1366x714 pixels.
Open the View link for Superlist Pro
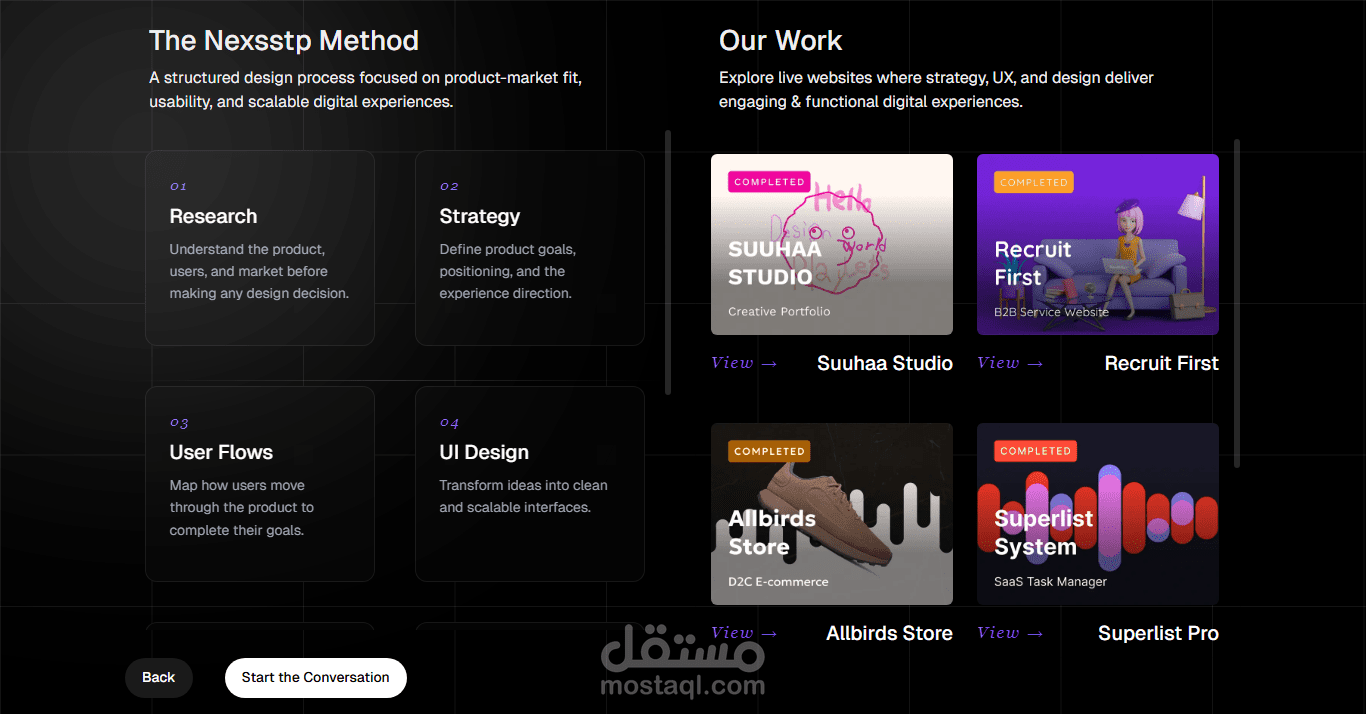pos(1010,632)
